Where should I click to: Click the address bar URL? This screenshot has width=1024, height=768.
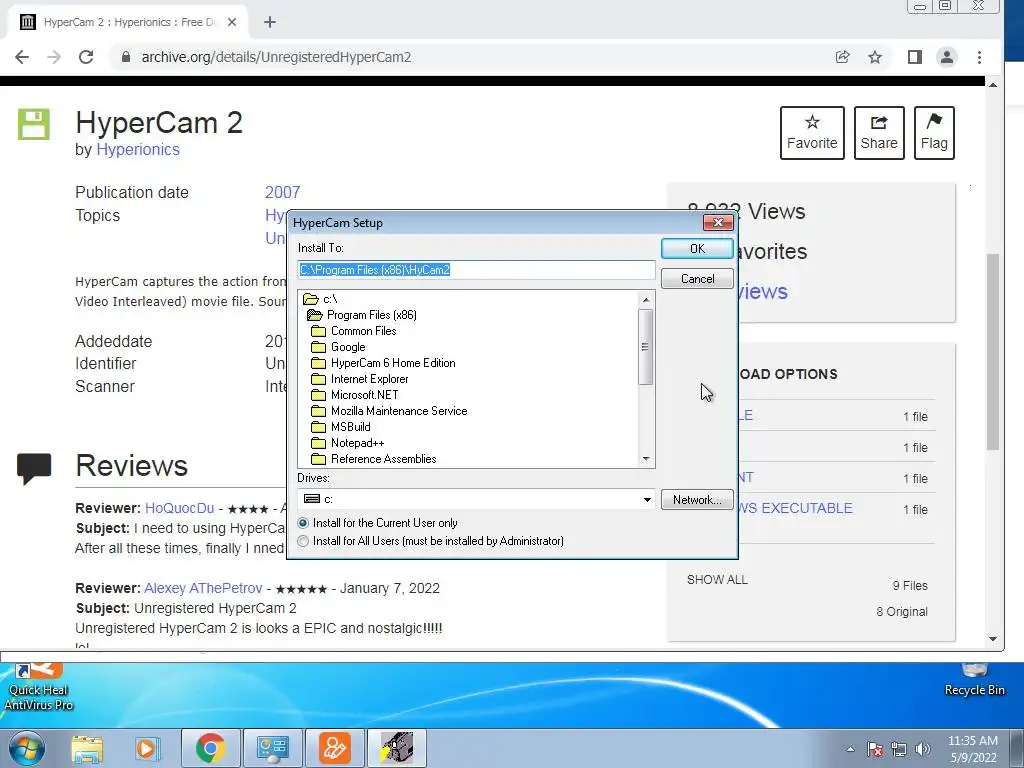pos(276,57)
